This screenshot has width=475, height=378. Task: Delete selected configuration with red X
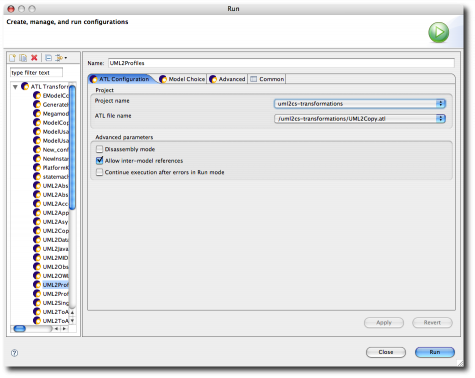(x=34, y=58)
